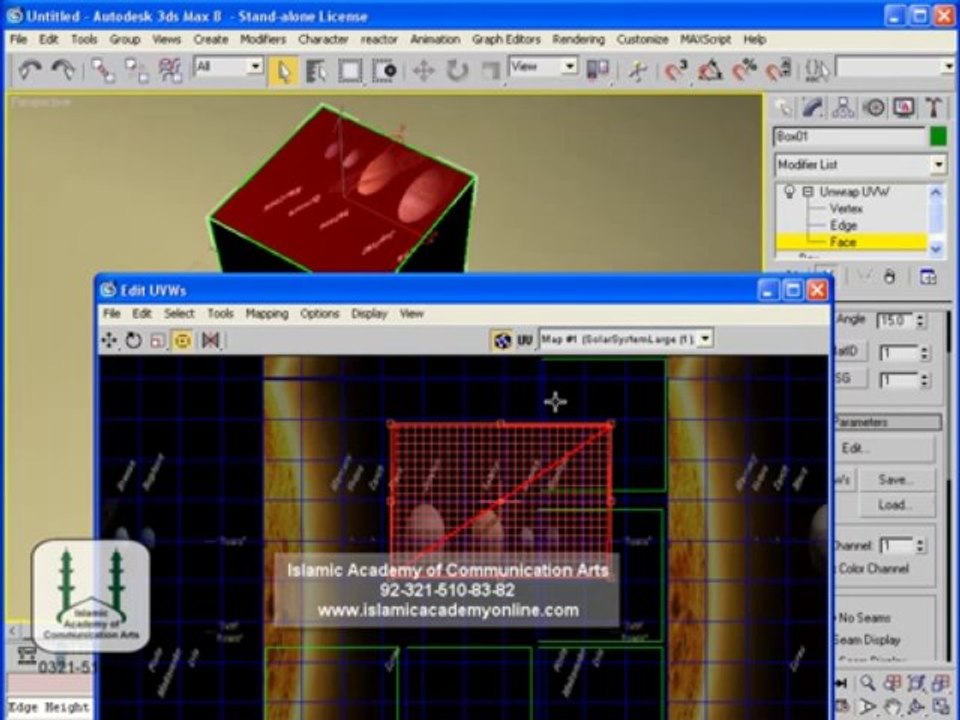The image size is (960, 720).
Task: Switch to the Hierarchy command panel tab
Action: 843,108
